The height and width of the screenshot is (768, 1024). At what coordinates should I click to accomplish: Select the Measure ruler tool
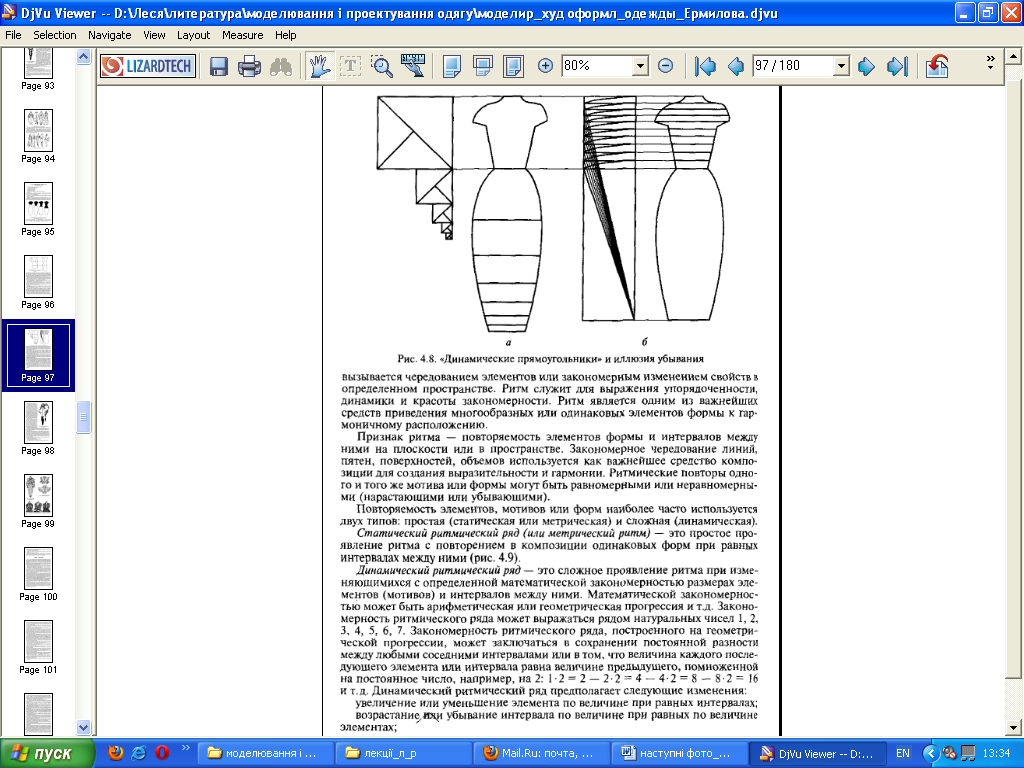point(413,66)
